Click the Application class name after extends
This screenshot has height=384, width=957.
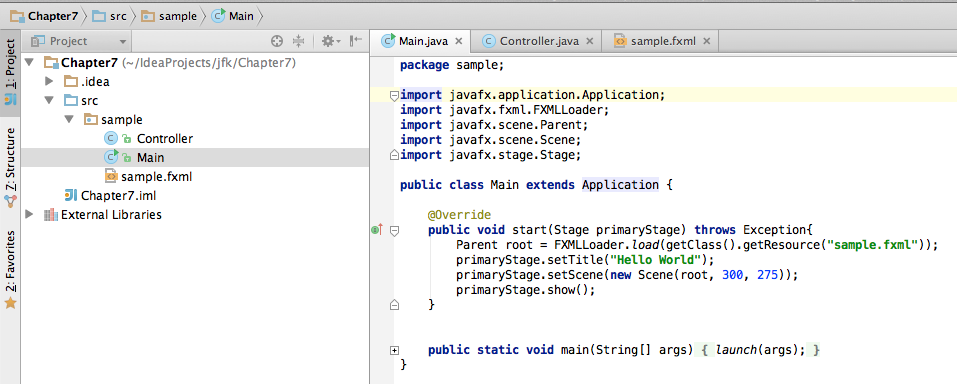point(620,185)
